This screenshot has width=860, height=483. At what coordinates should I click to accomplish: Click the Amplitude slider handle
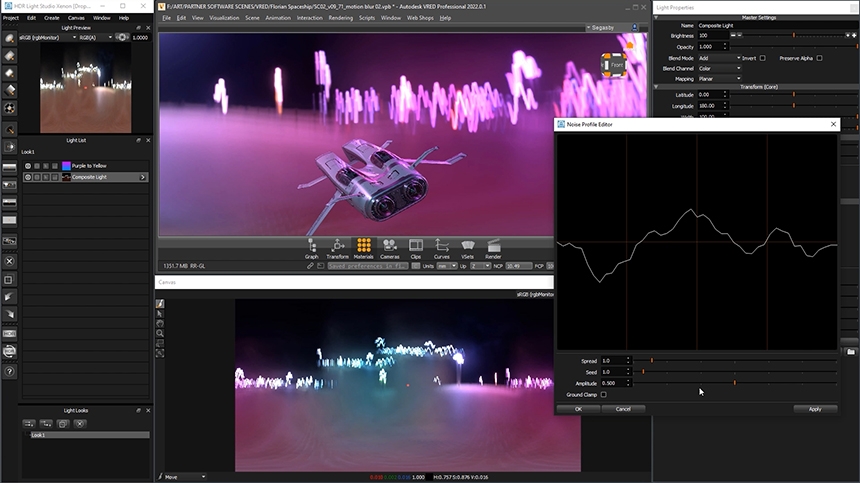click(734, 383)
